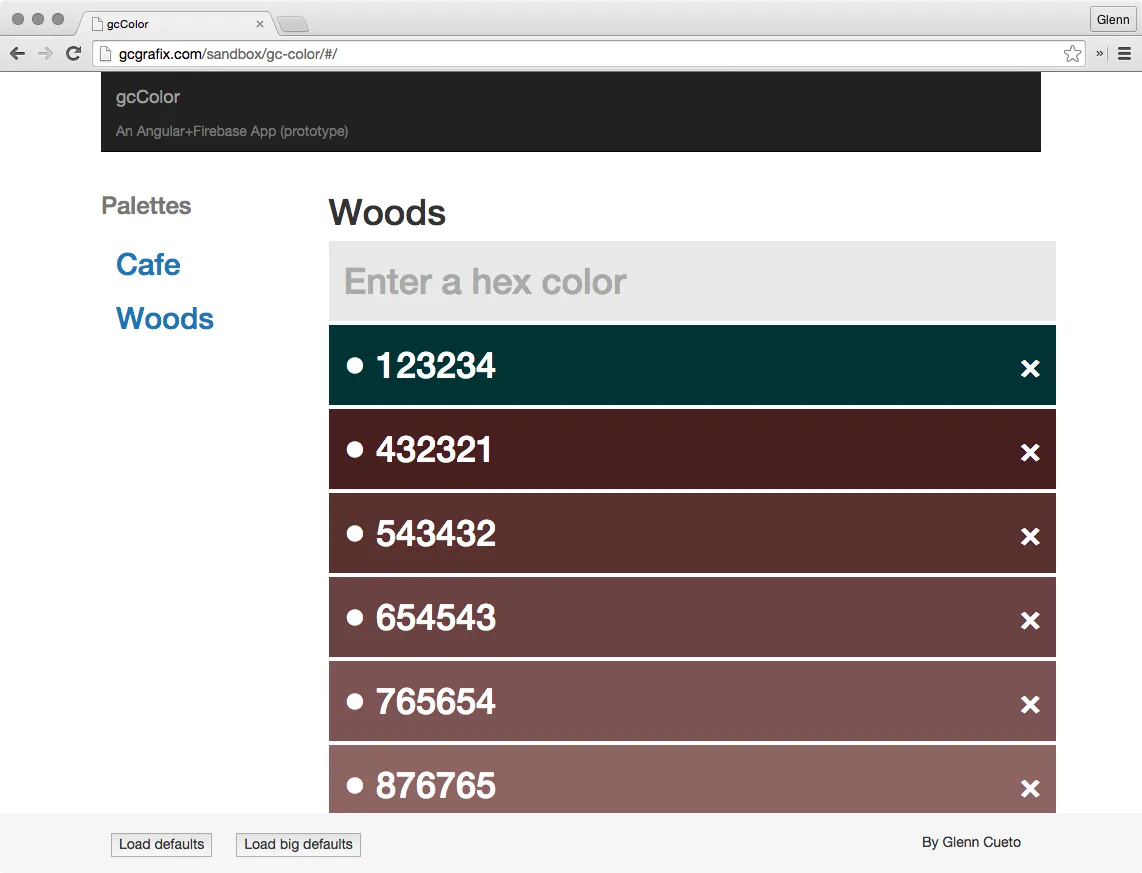Remove the 432321 swatch with its X icon
The image size is (1142, 873).
pos(1030,453)
